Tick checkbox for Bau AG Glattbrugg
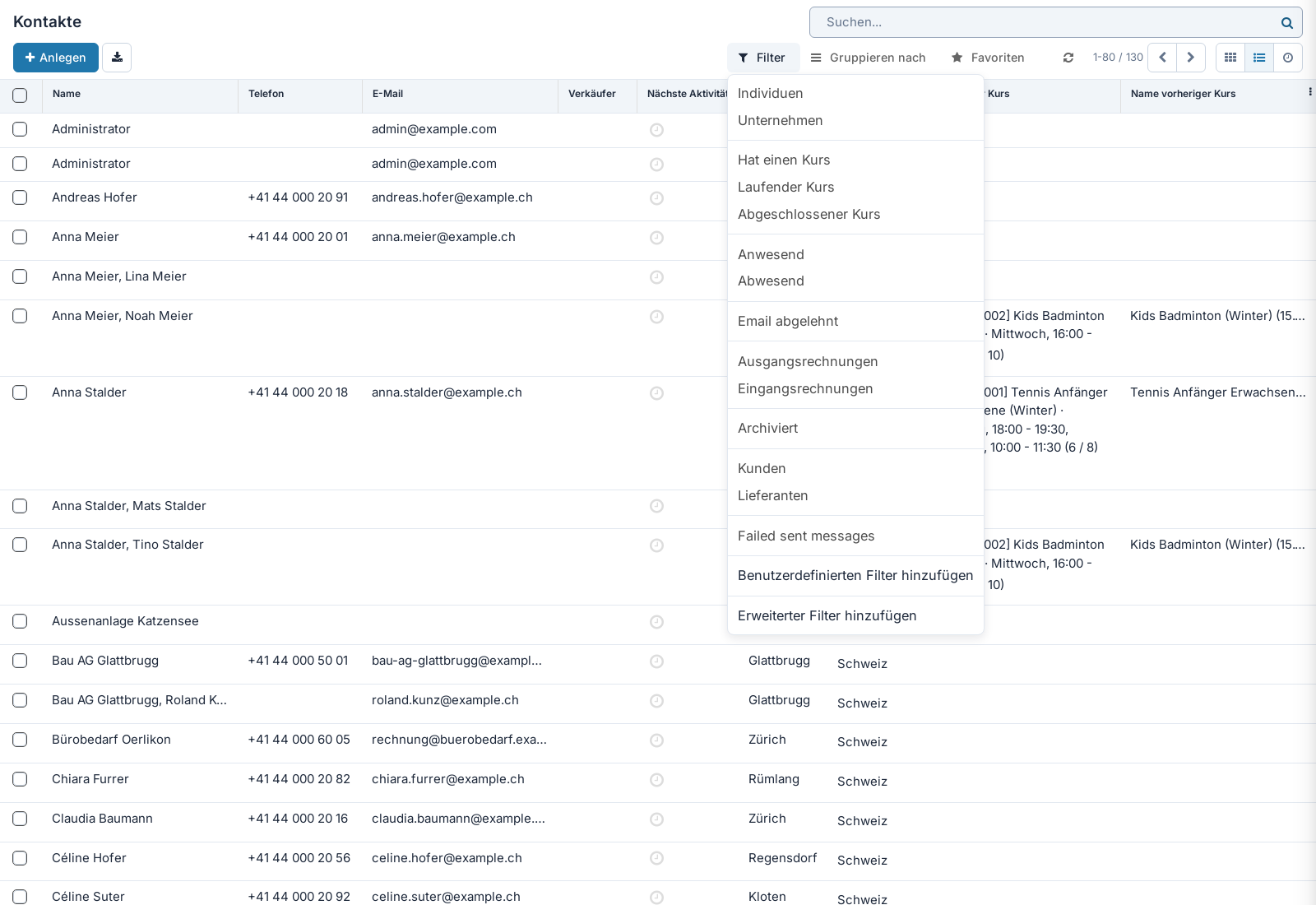 coord(20,661)
